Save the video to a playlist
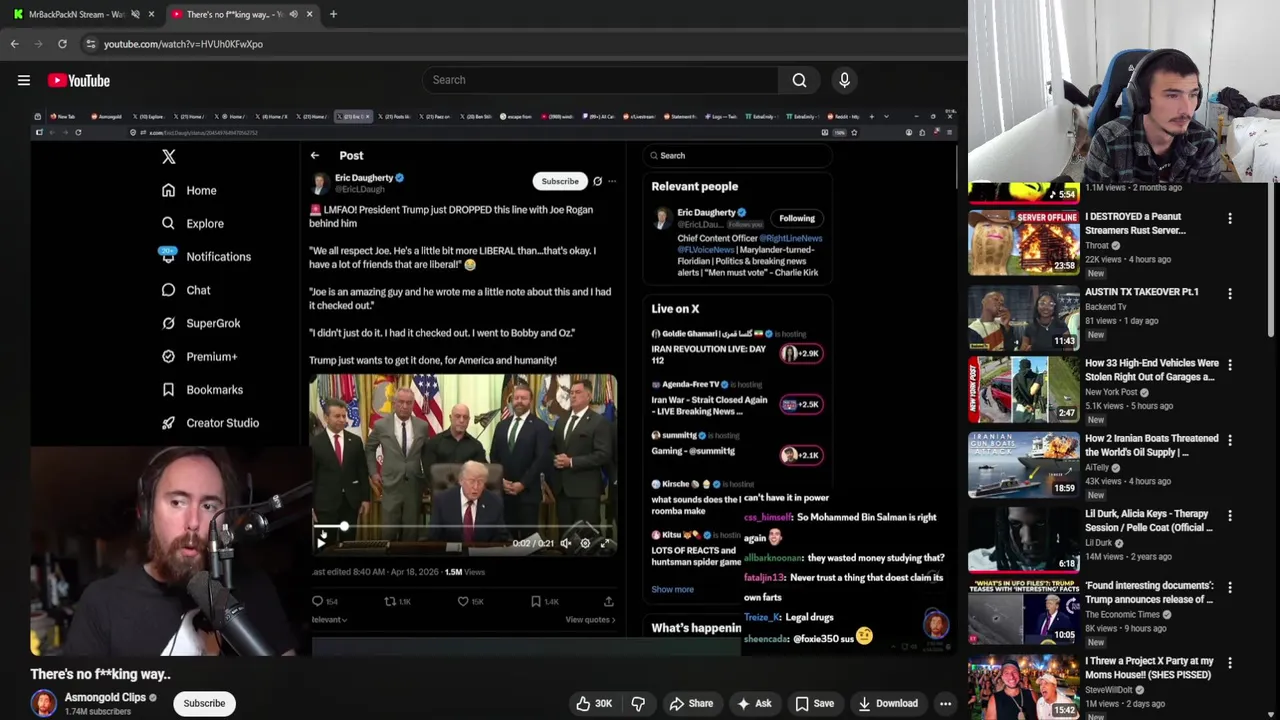Screen dimensions: 1280x720 click(814, 704)
